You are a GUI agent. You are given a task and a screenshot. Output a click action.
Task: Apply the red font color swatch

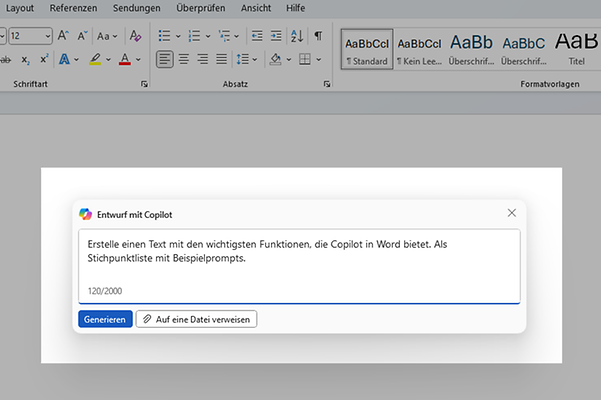124,59
